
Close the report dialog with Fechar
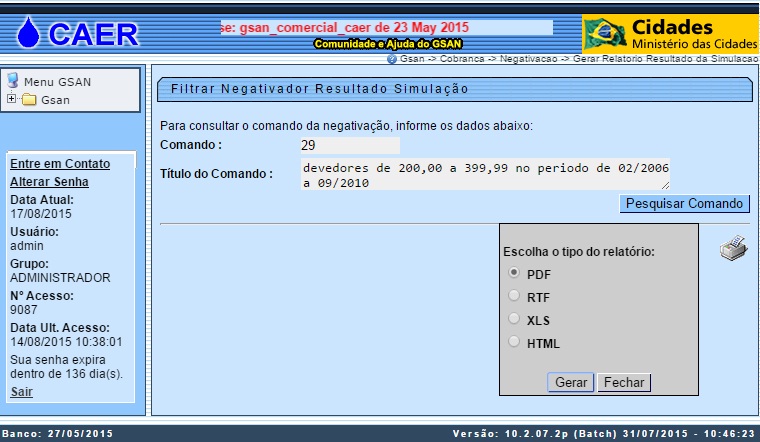pos(624,382)
